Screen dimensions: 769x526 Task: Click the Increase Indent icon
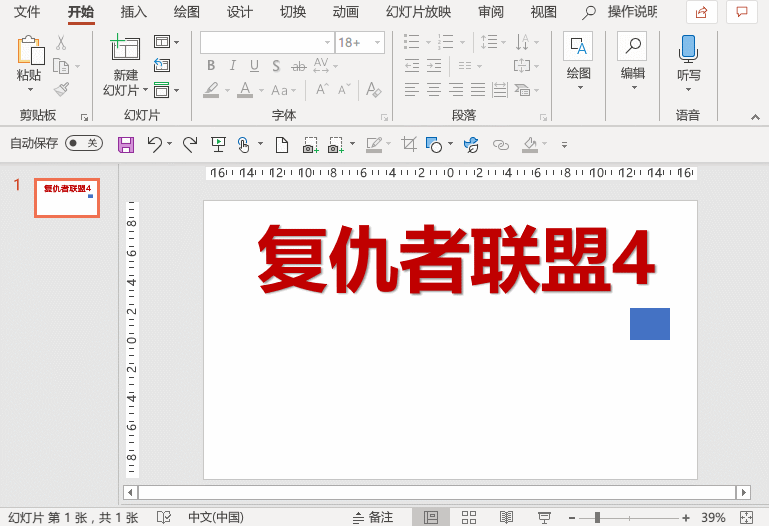coord(434,66)
